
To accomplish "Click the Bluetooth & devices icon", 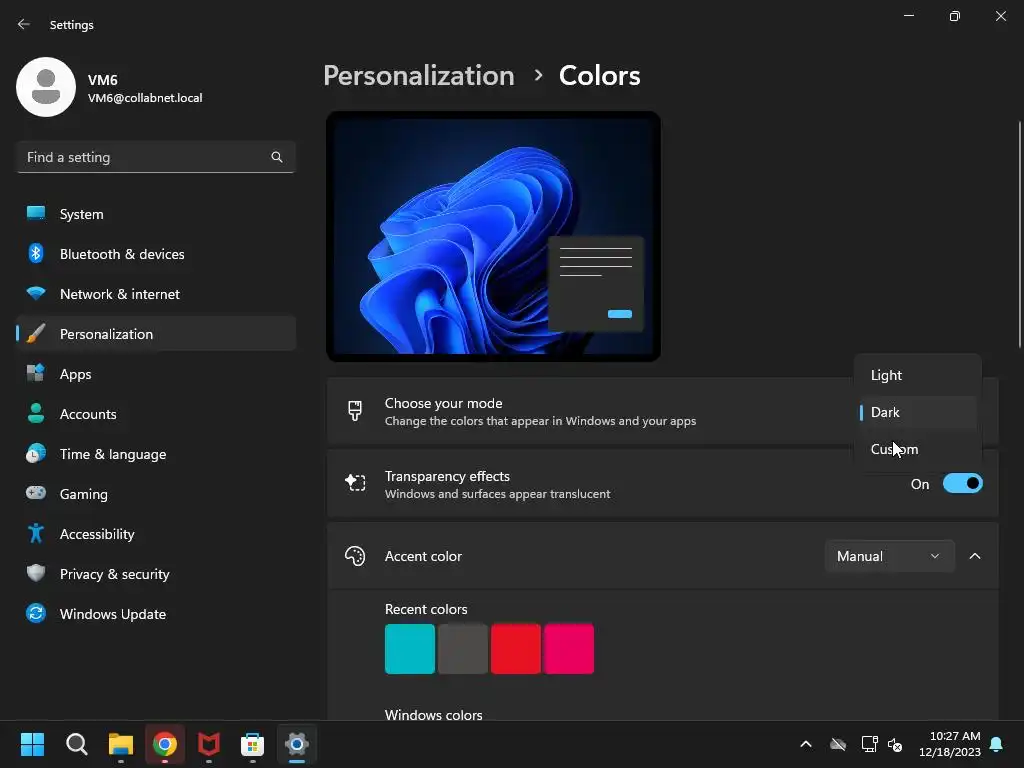I will point(36,253).
